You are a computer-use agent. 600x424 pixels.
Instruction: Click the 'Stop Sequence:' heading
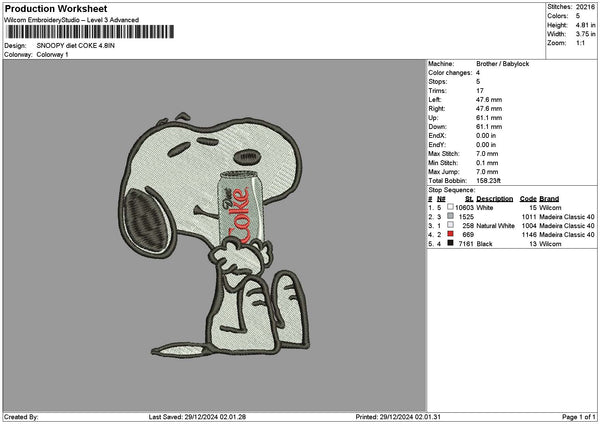coord(452,190)
